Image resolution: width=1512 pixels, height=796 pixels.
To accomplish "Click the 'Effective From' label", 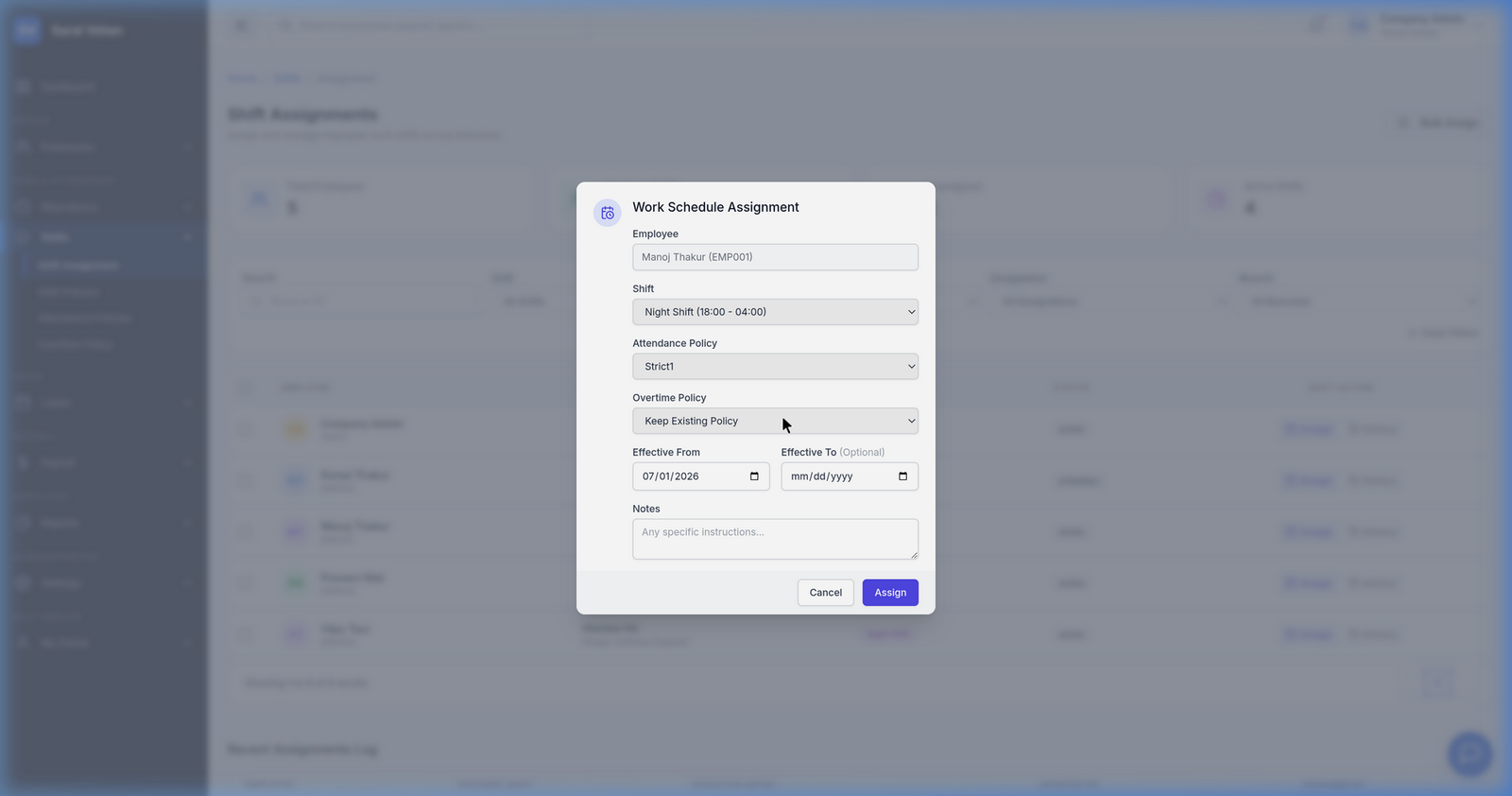I will click(666, 453).
